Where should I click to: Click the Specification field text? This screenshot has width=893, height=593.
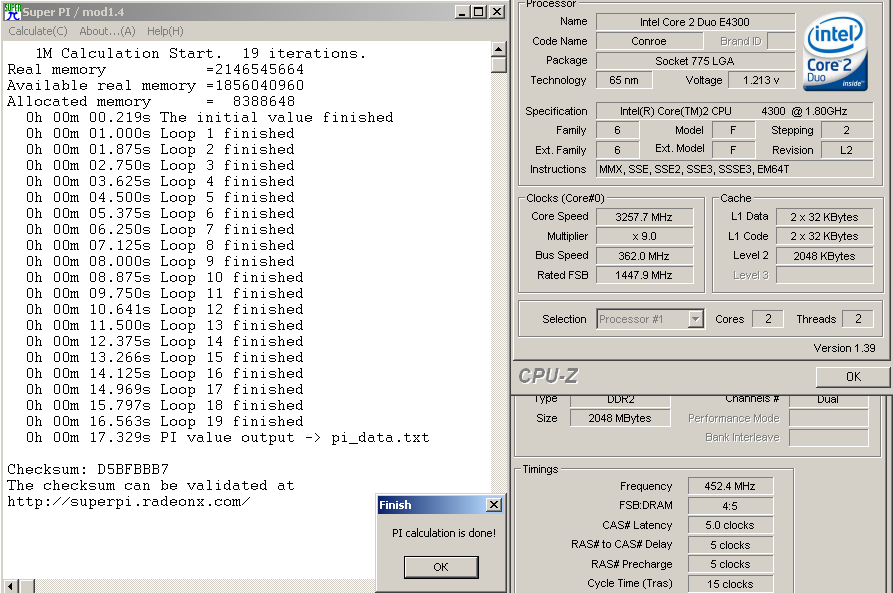(734, 111)
